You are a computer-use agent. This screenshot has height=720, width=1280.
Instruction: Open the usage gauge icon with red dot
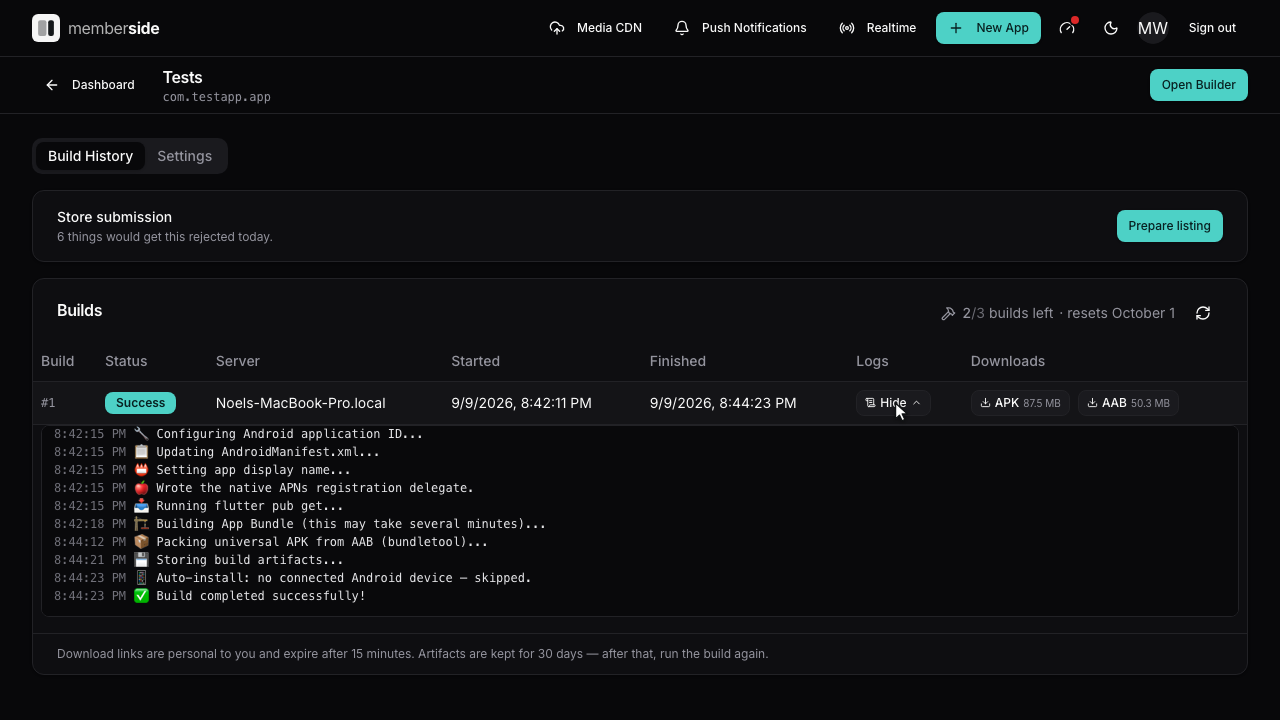[1067, 28]
